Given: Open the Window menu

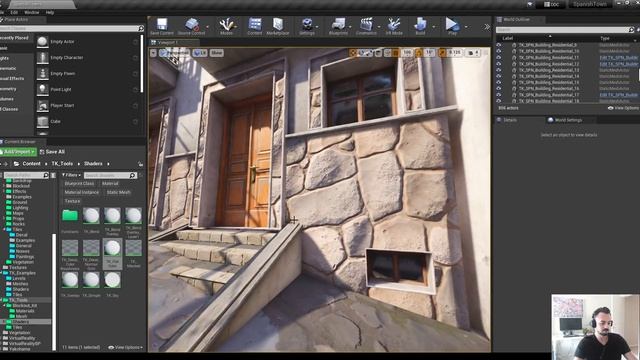Looking at the screenshot, I should pyautogui.click(x=32, y=13).
